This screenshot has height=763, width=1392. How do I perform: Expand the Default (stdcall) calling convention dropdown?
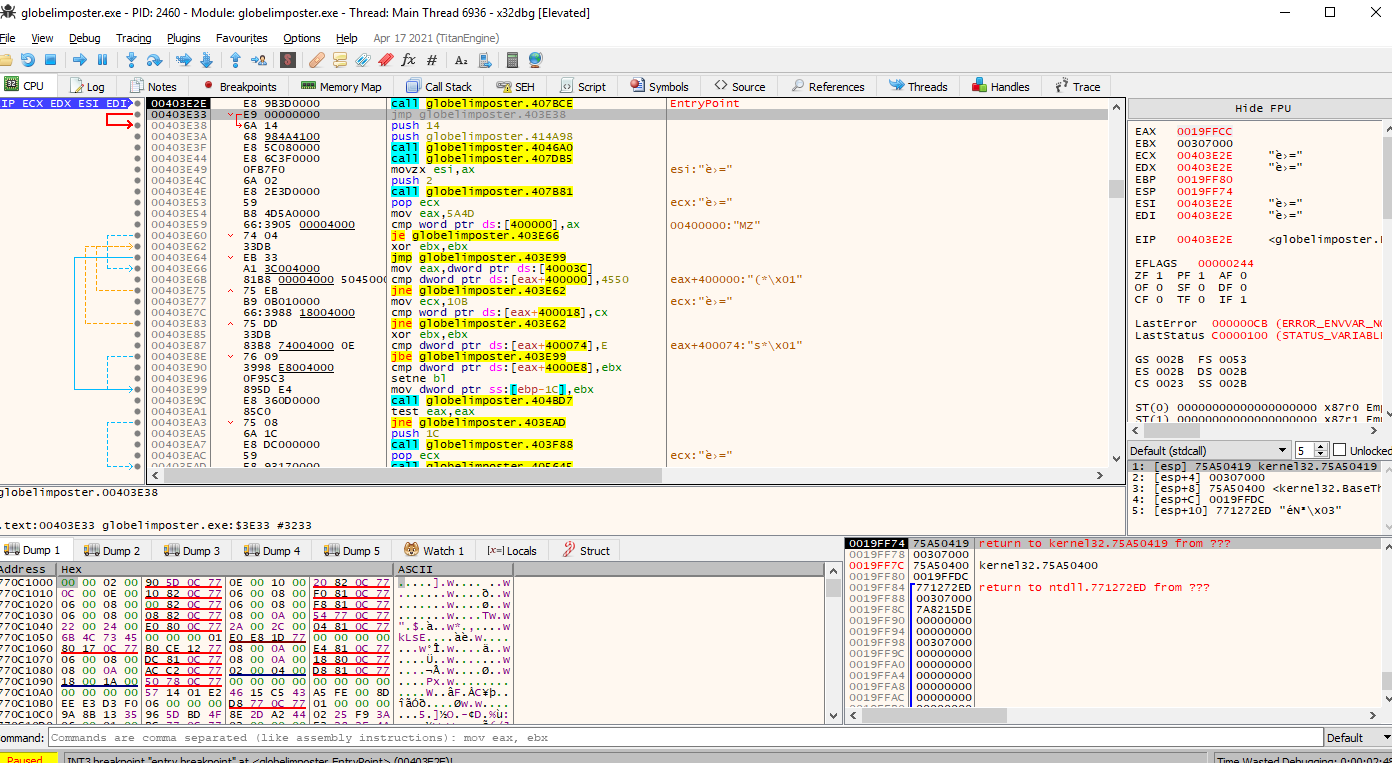click(1209, 450)
